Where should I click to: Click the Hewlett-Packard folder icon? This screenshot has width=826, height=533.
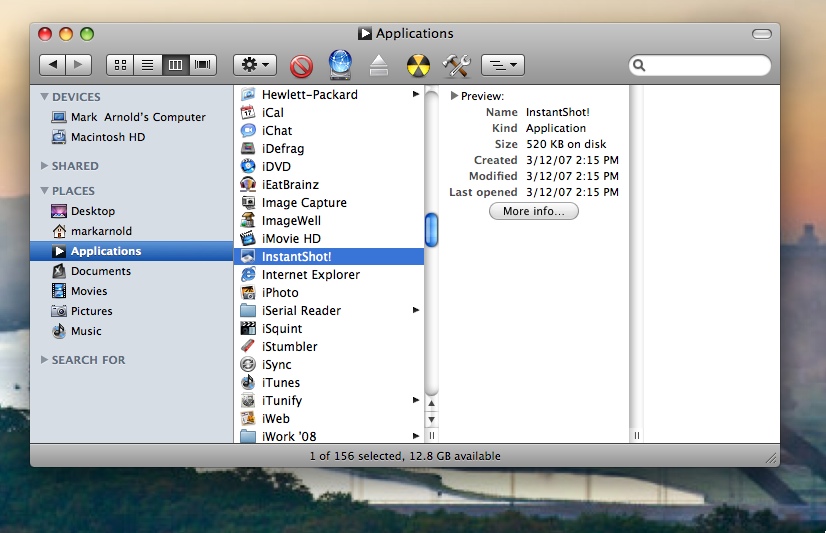coord(248,94)
